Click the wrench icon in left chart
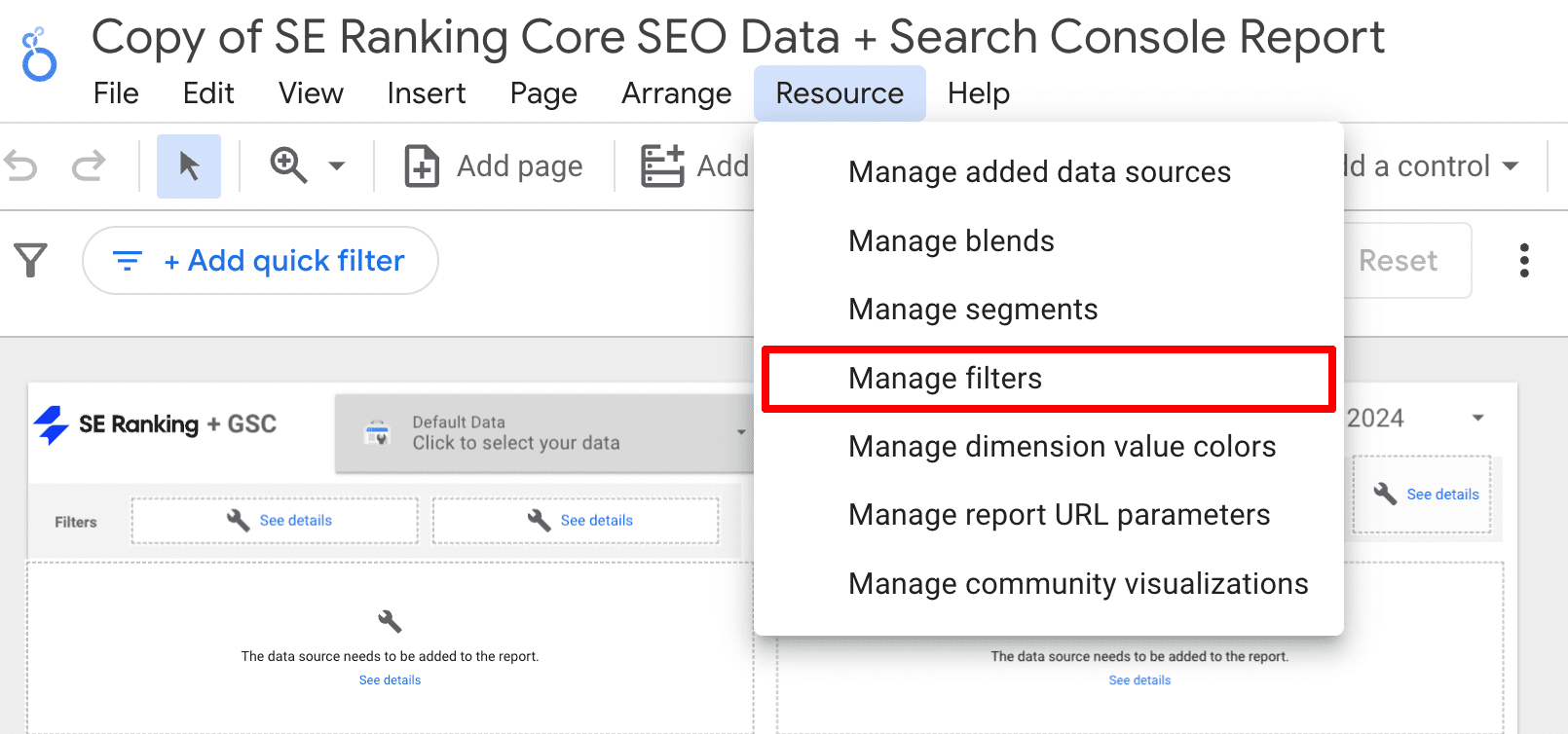1568x734 pixels. pyautogui.click(x=390, y=621)
